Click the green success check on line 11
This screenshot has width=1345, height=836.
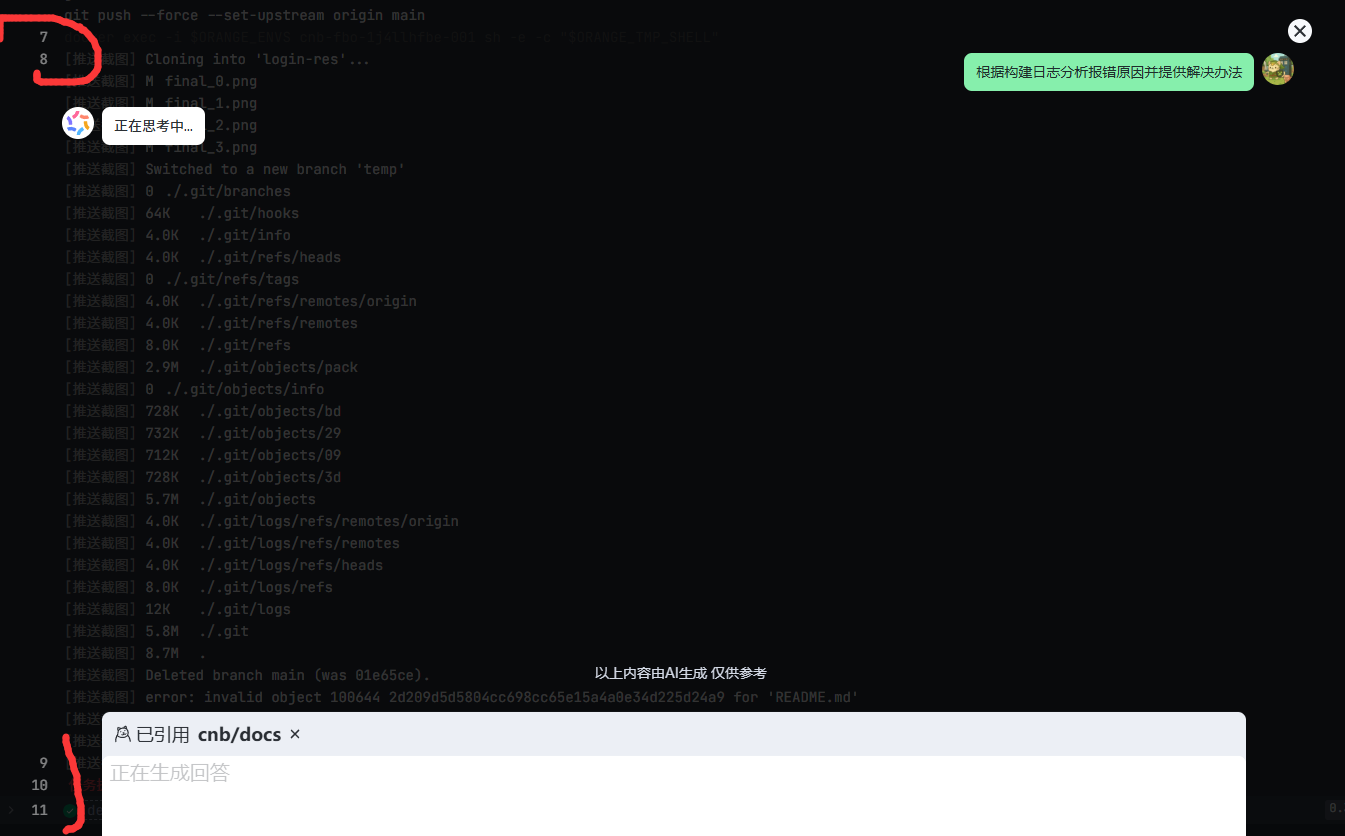tap(70, 810)
